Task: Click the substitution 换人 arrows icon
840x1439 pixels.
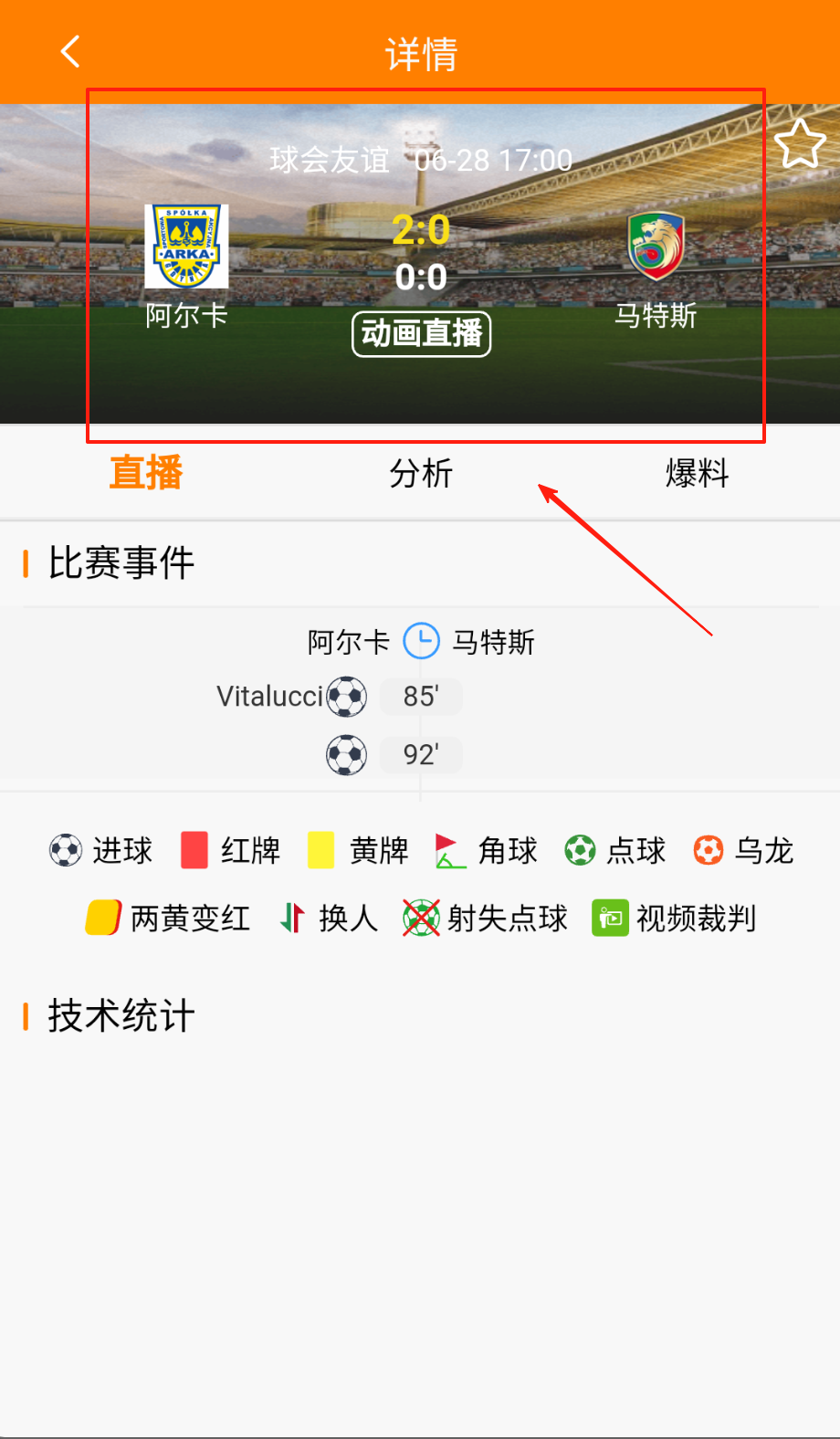Action: point(292,918)
